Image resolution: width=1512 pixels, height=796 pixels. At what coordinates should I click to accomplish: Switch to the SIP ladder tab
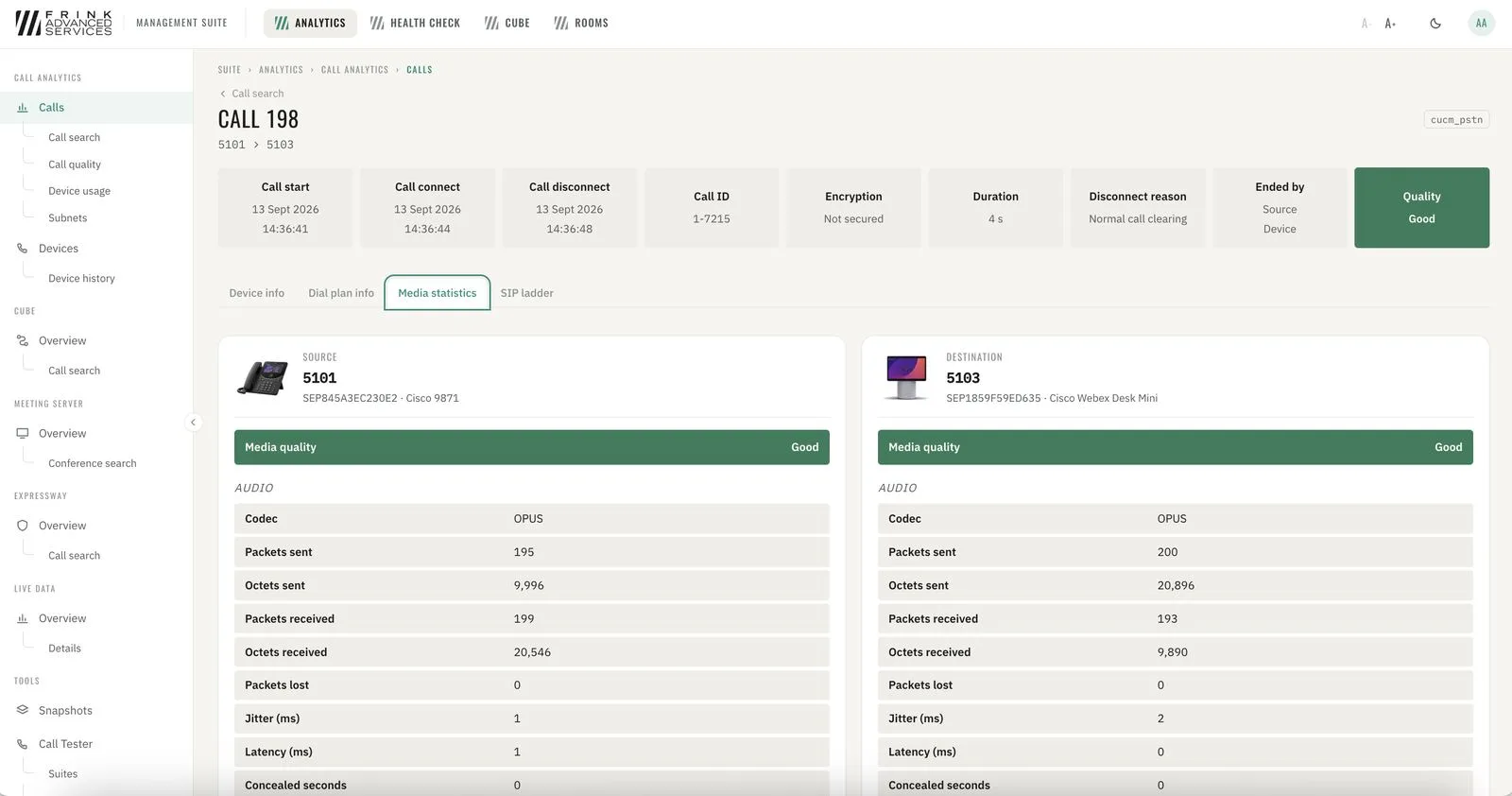coord(527,293)
